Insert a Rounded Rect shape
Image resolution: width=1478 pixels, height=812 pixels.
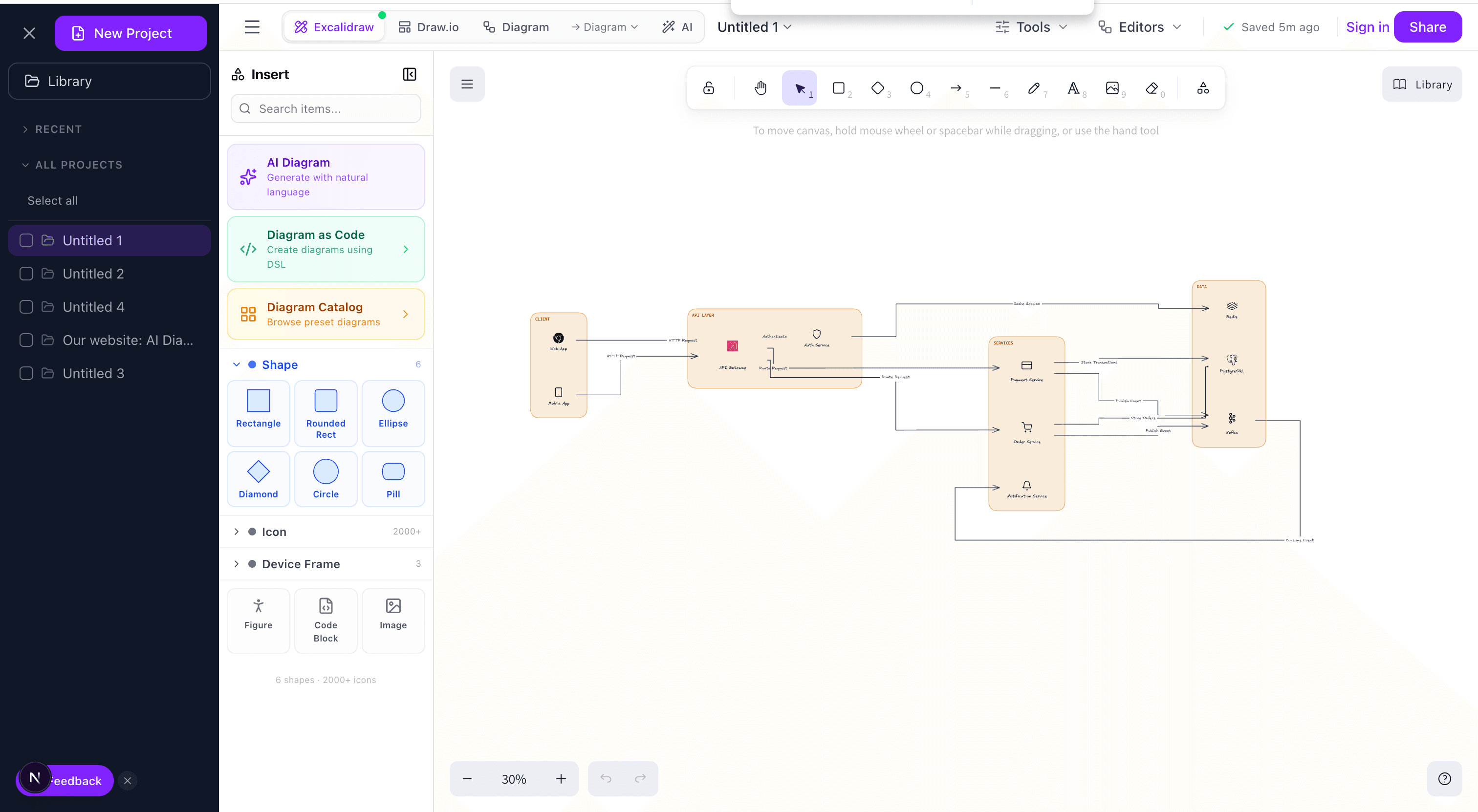(x=326, y=413)
